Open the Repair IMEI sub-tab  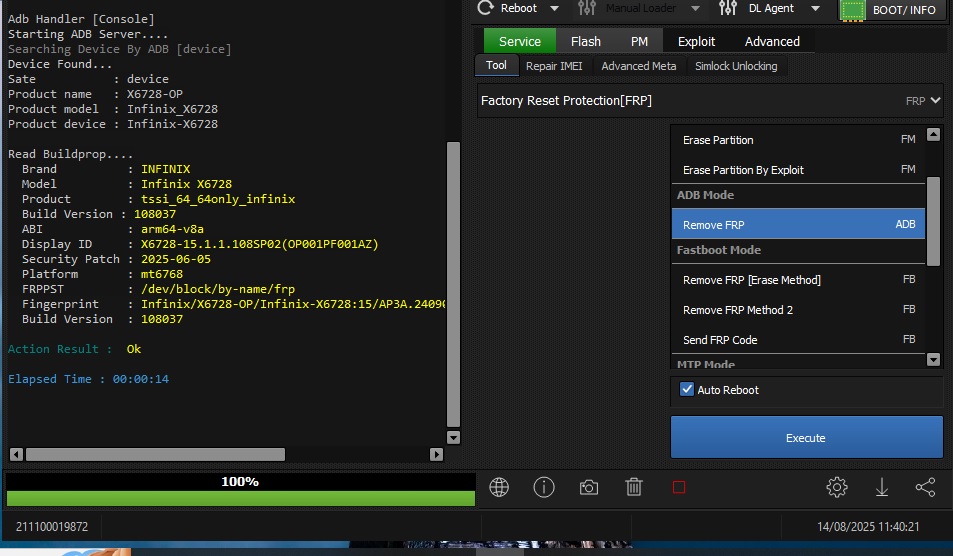(554, 66)
